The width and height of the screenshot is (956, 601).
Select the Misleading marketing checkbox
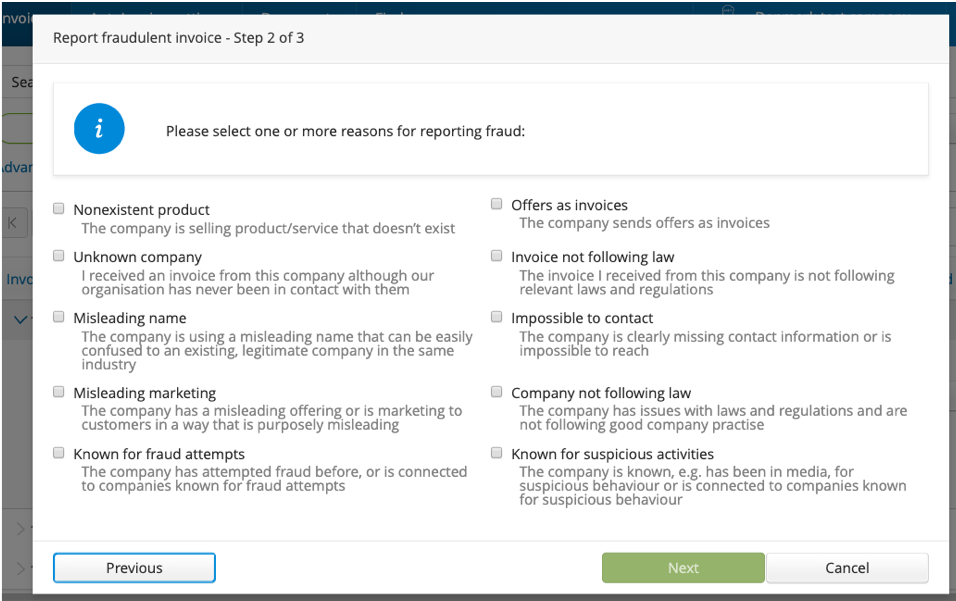click(x=60, y=393)
